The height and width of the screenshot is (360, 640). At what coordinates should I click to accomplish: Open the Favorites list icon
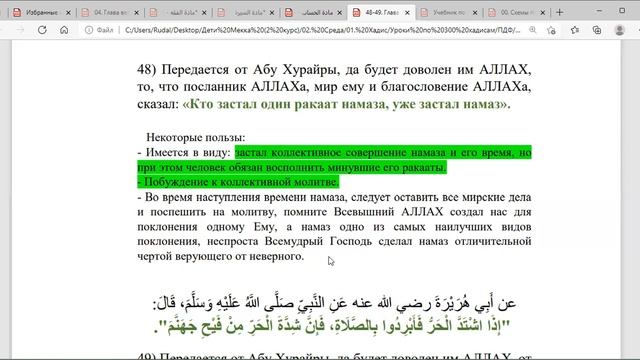coord(575,30)
